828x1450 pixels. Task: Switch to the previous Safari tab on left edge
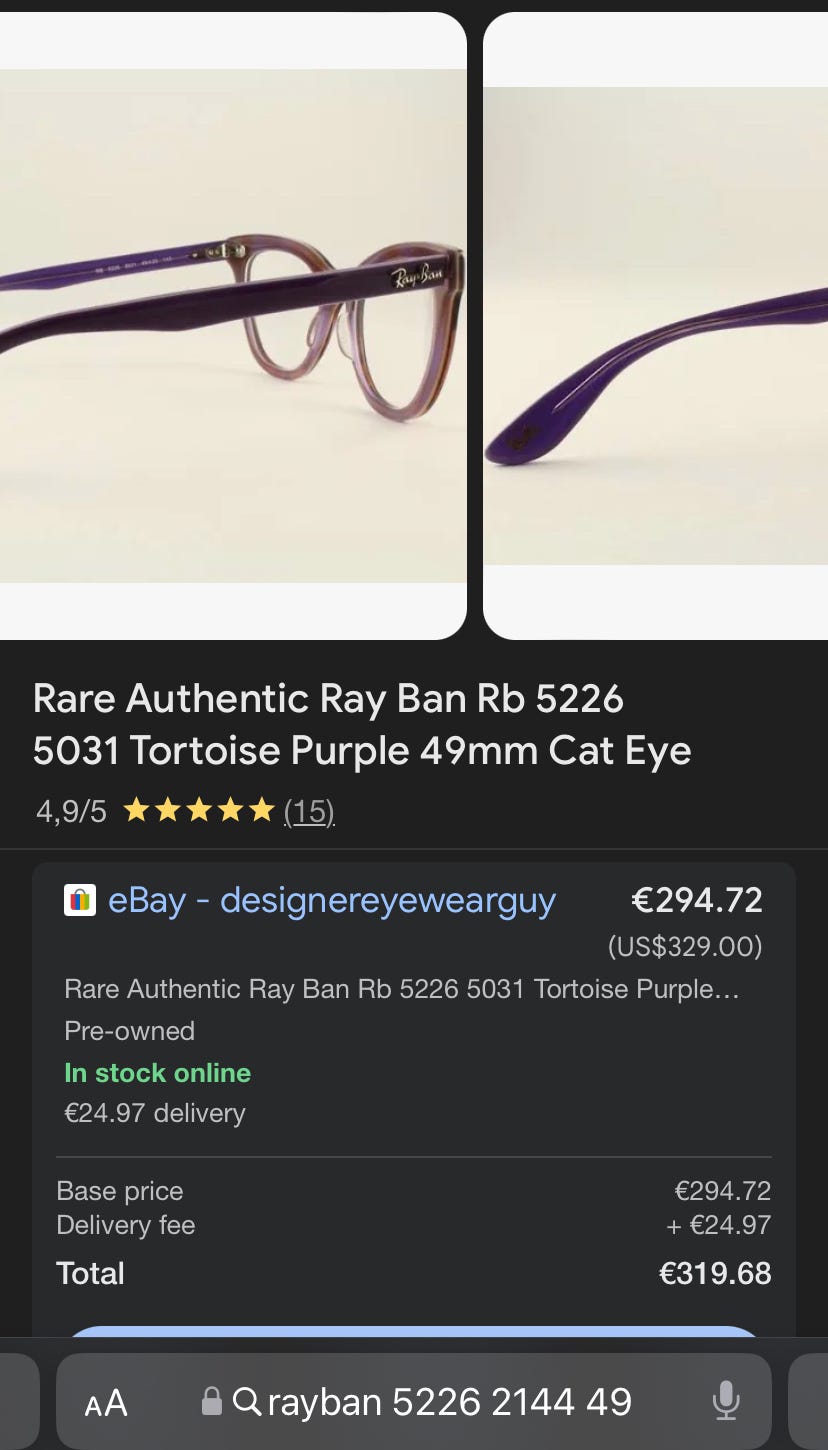(19, 1401)
